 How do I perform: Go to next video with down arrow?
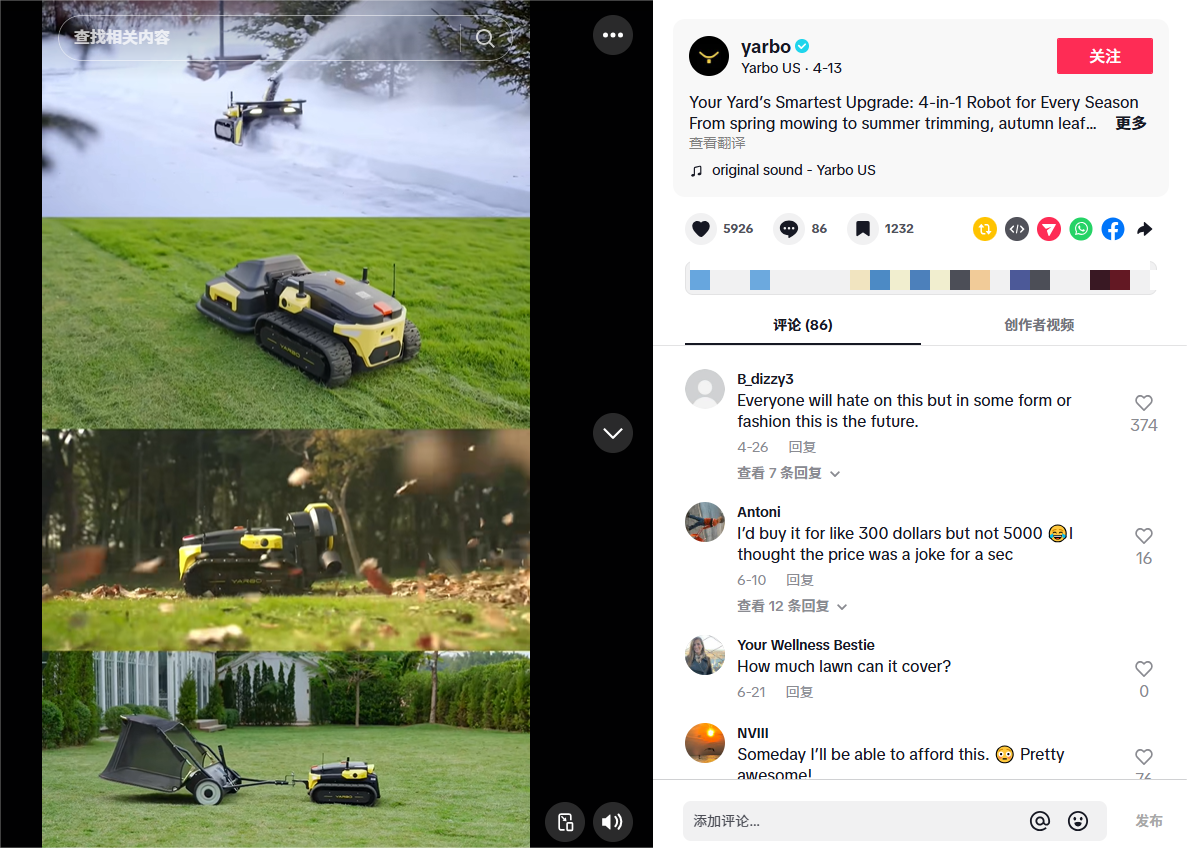click(x=612, y=433)
